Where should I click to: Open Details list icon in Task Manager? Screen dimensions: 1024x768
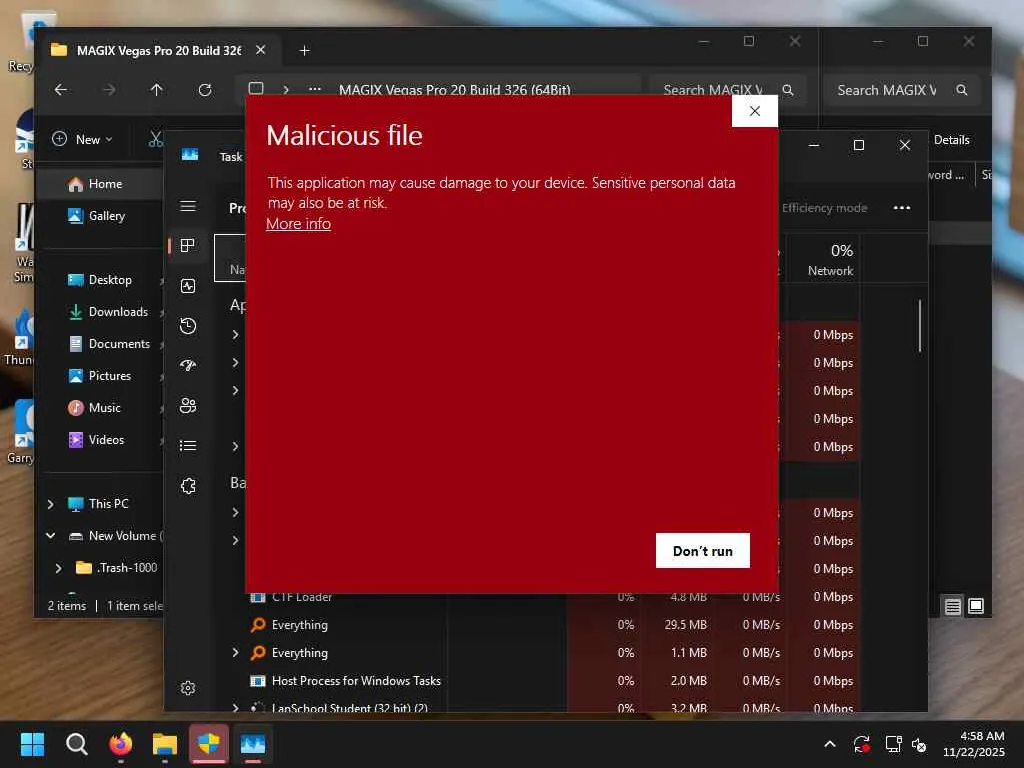(x=188, y=445)
